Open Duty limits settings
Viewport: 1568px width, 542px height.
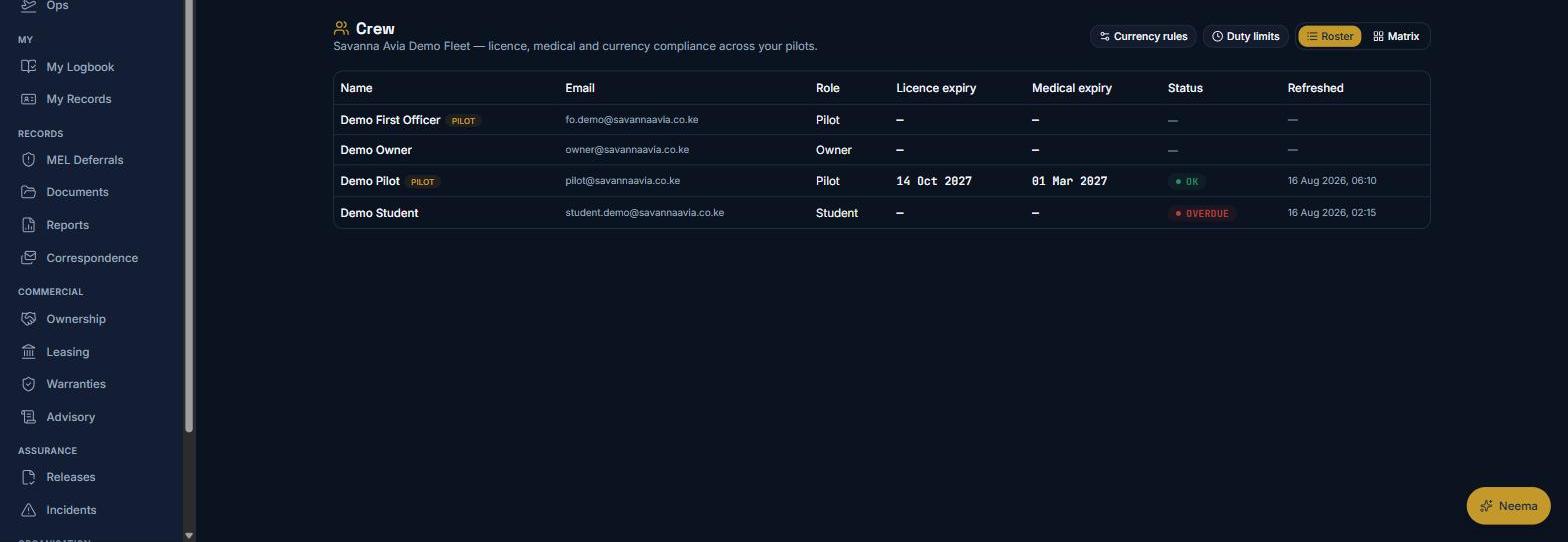pos(1245,36)
